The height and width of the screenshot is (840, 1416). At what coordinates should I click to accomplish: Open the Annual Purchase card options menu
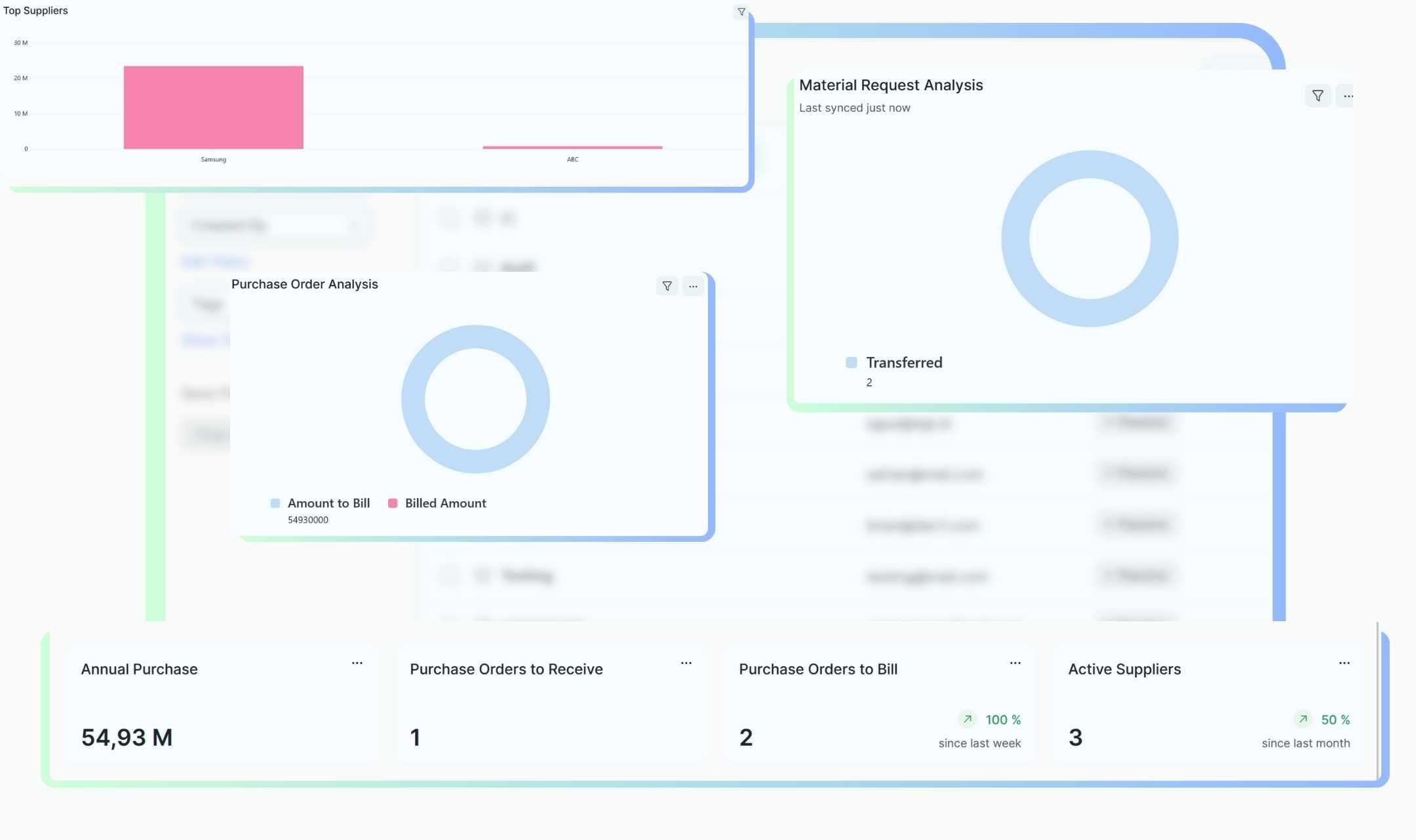click(357, 663)
